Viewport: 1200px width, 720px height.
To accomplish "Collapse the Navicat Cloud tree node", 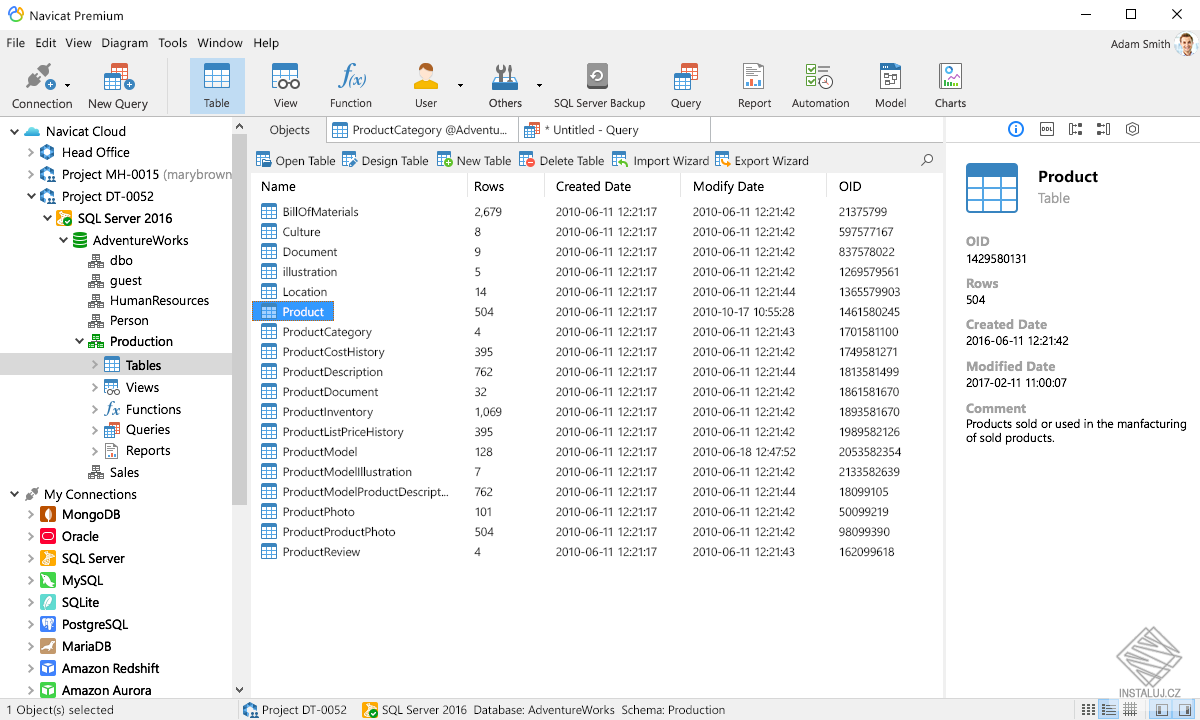I will (x=14, y=131).
